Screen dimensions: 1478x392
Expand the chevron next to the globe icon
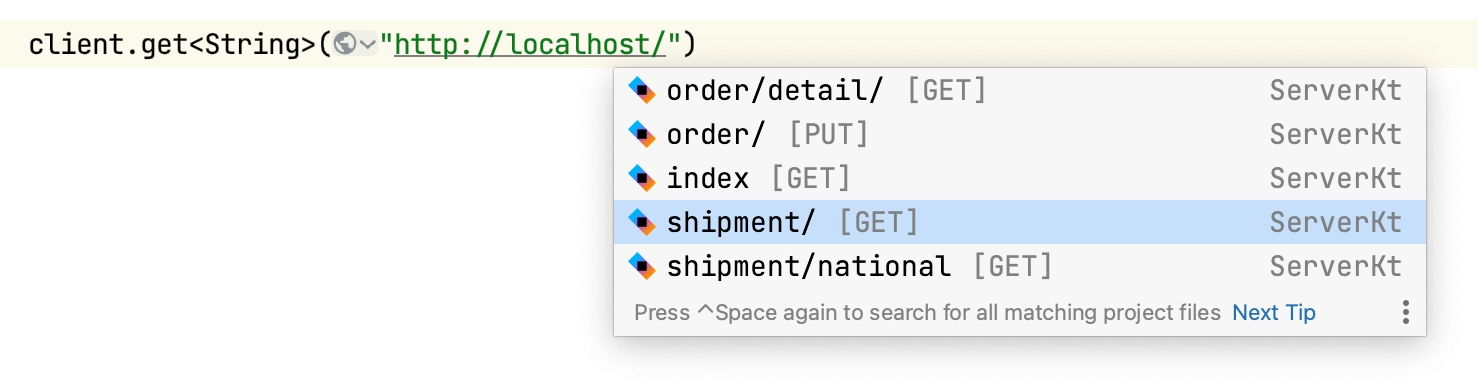click(x=368, y=45)
